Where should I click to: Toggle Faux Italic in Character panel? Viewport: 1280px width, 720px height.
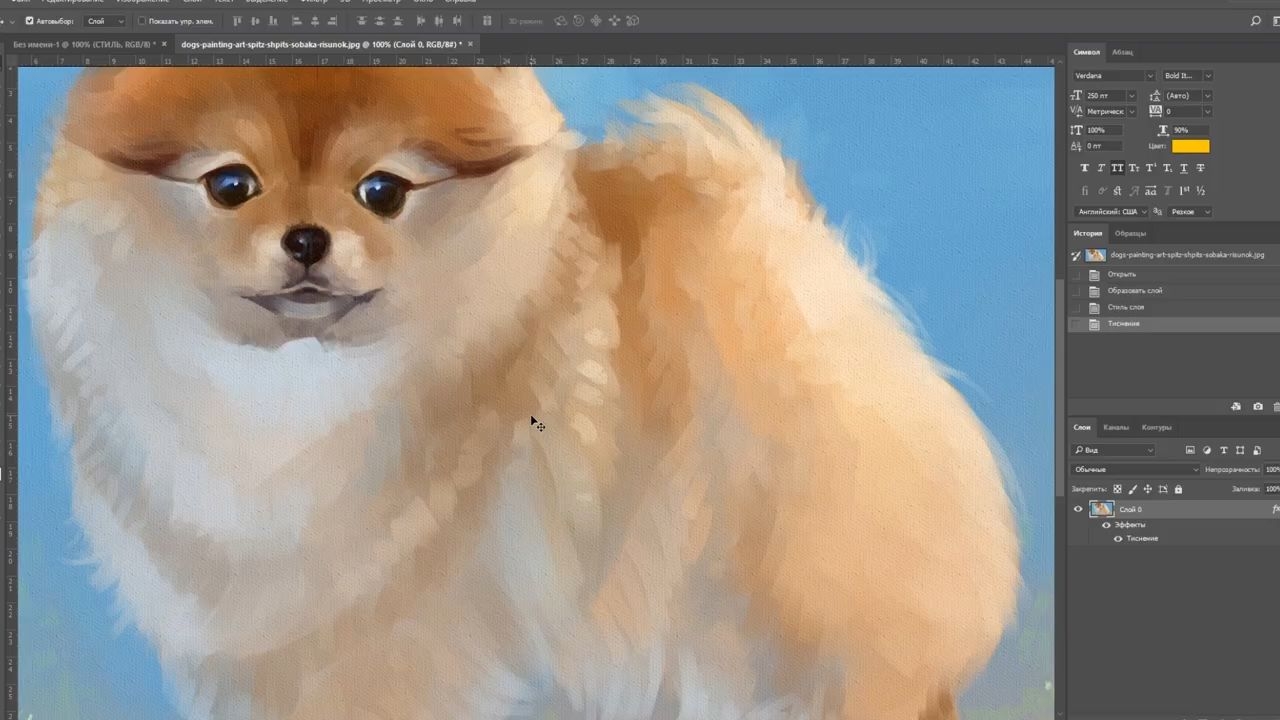[x=1101, y=168]
